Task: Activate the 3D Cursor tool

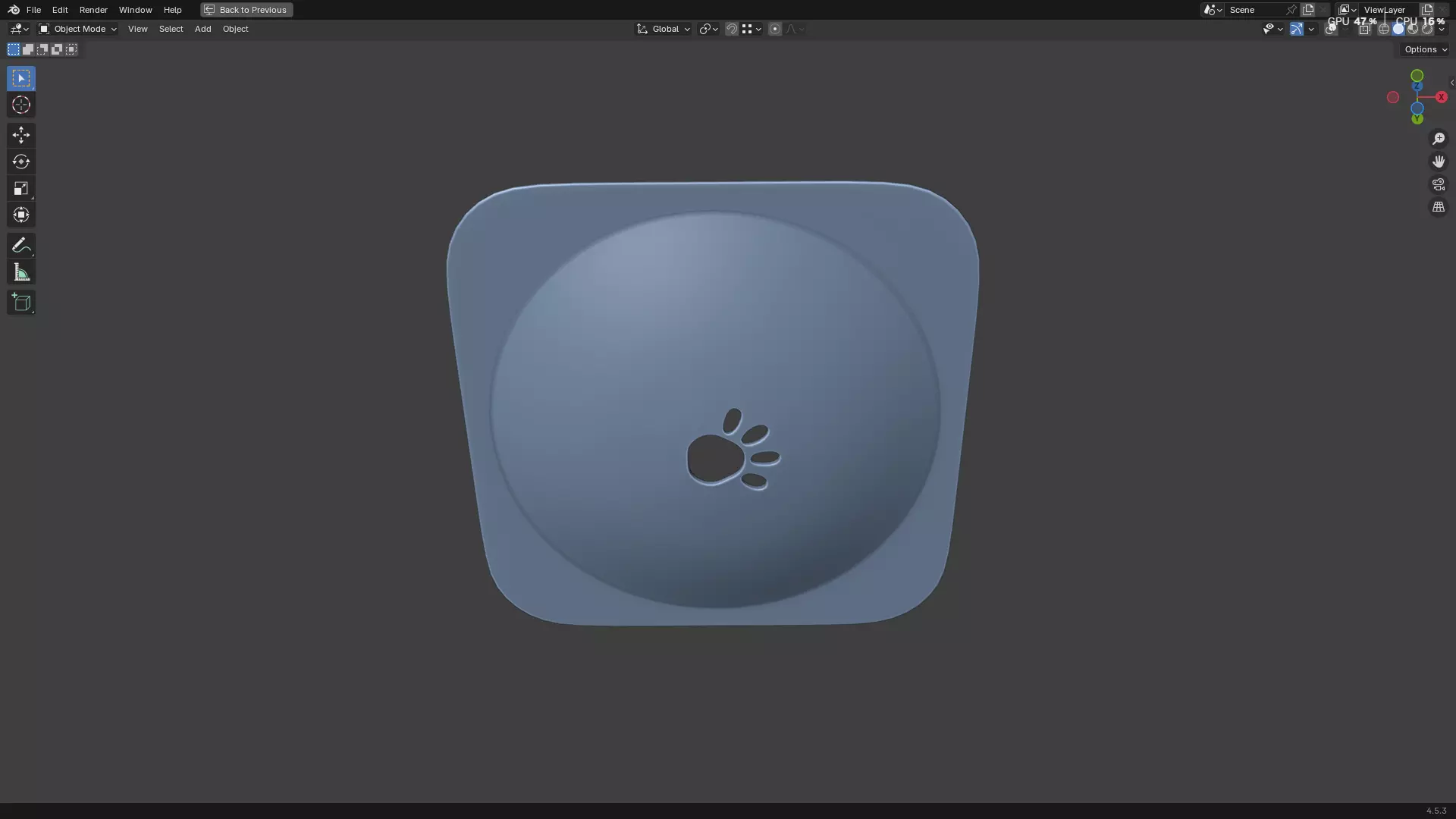Action: (21, 105)
